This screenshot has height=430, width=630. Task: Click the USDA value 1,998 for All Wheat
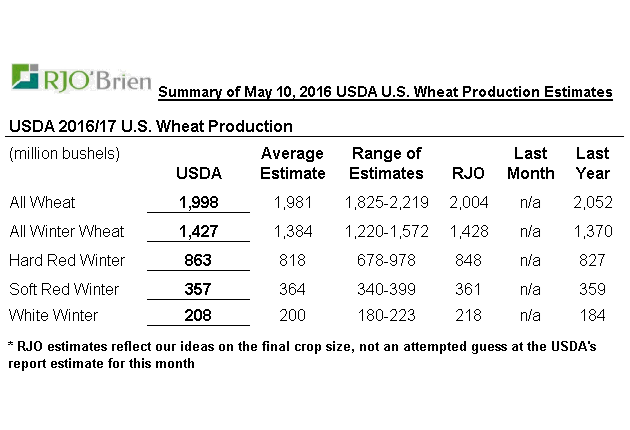pos(198,202)
